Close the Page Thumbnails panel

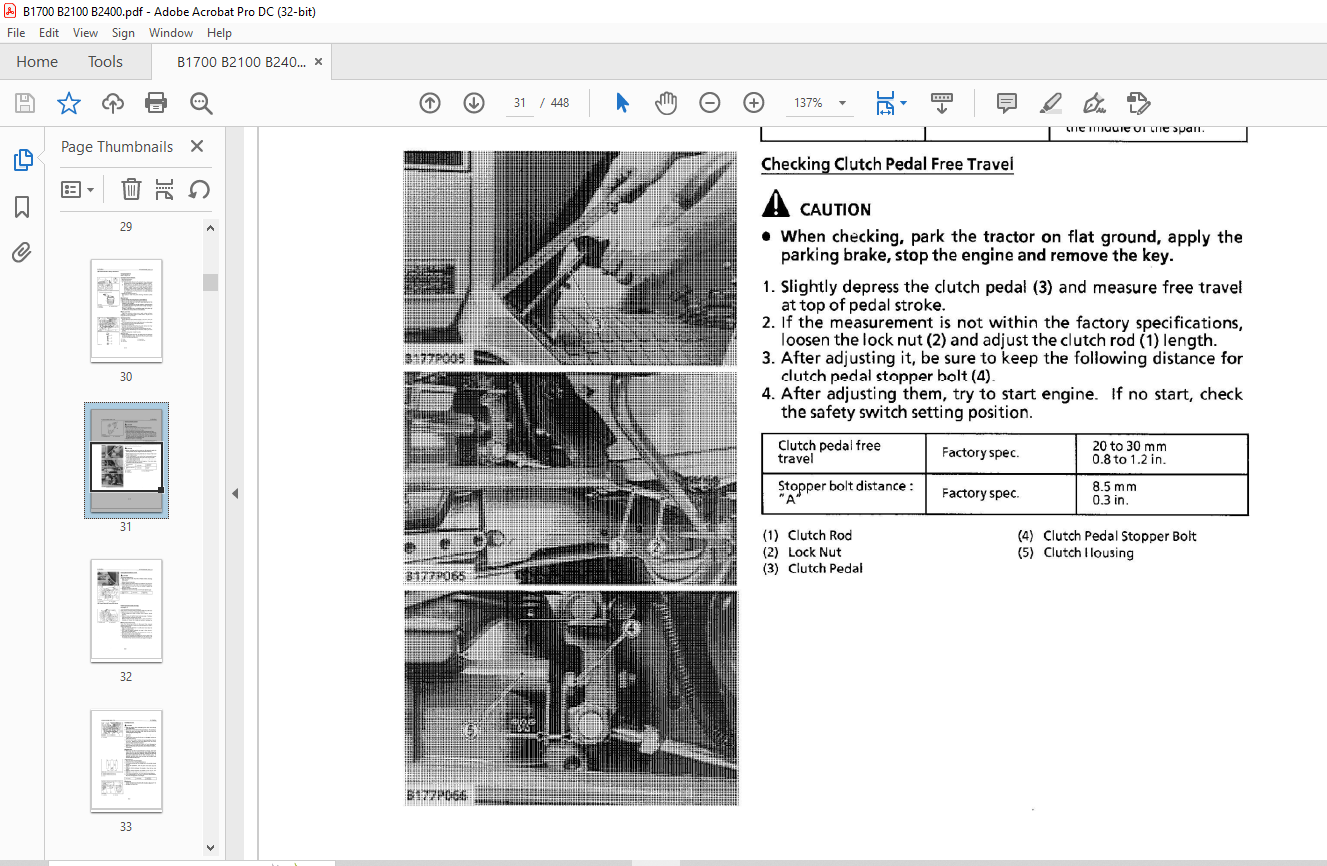pos(197,146)
